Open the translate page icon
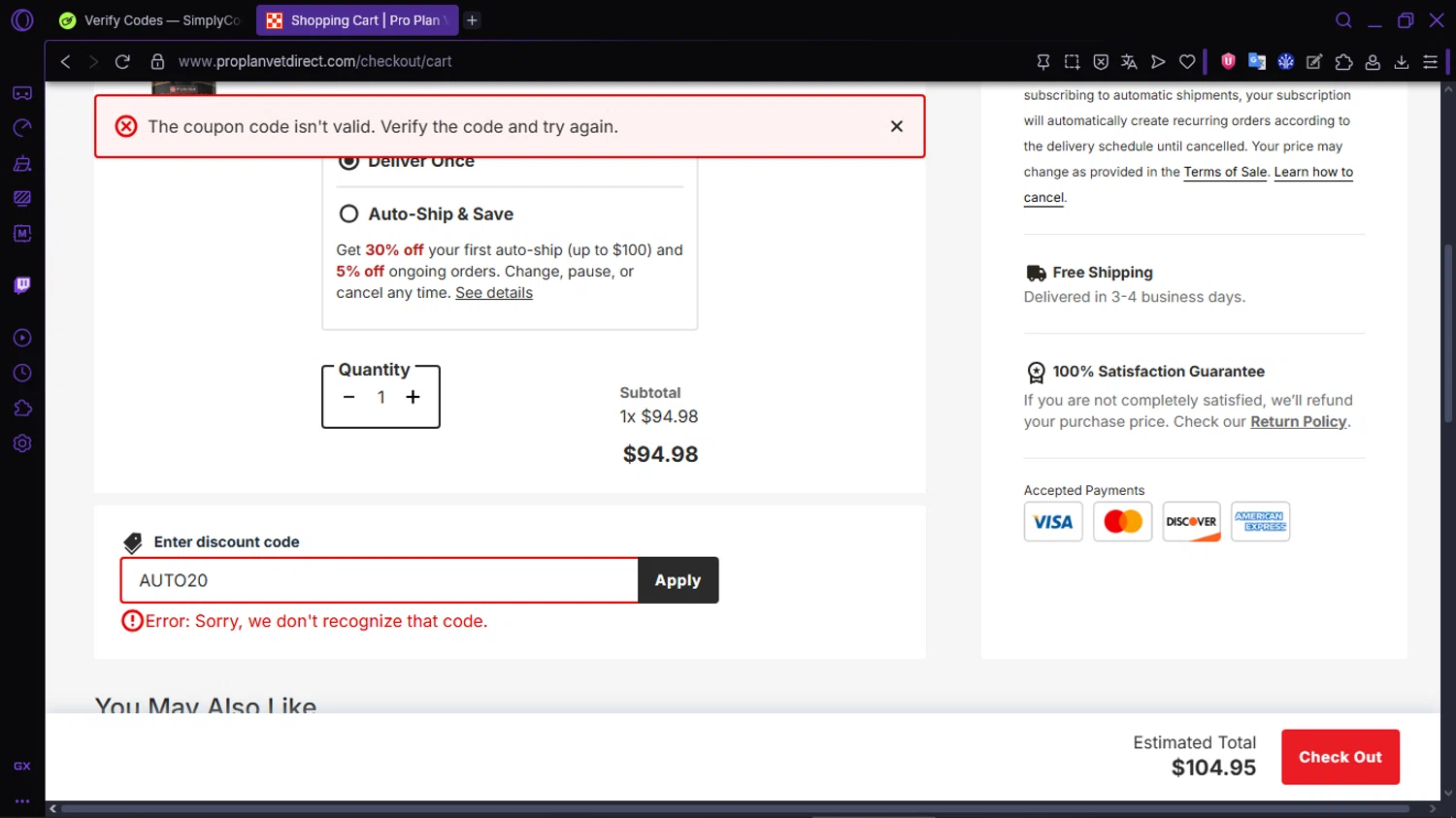This screenshot has height=818, width=1456. [1129, 61]
